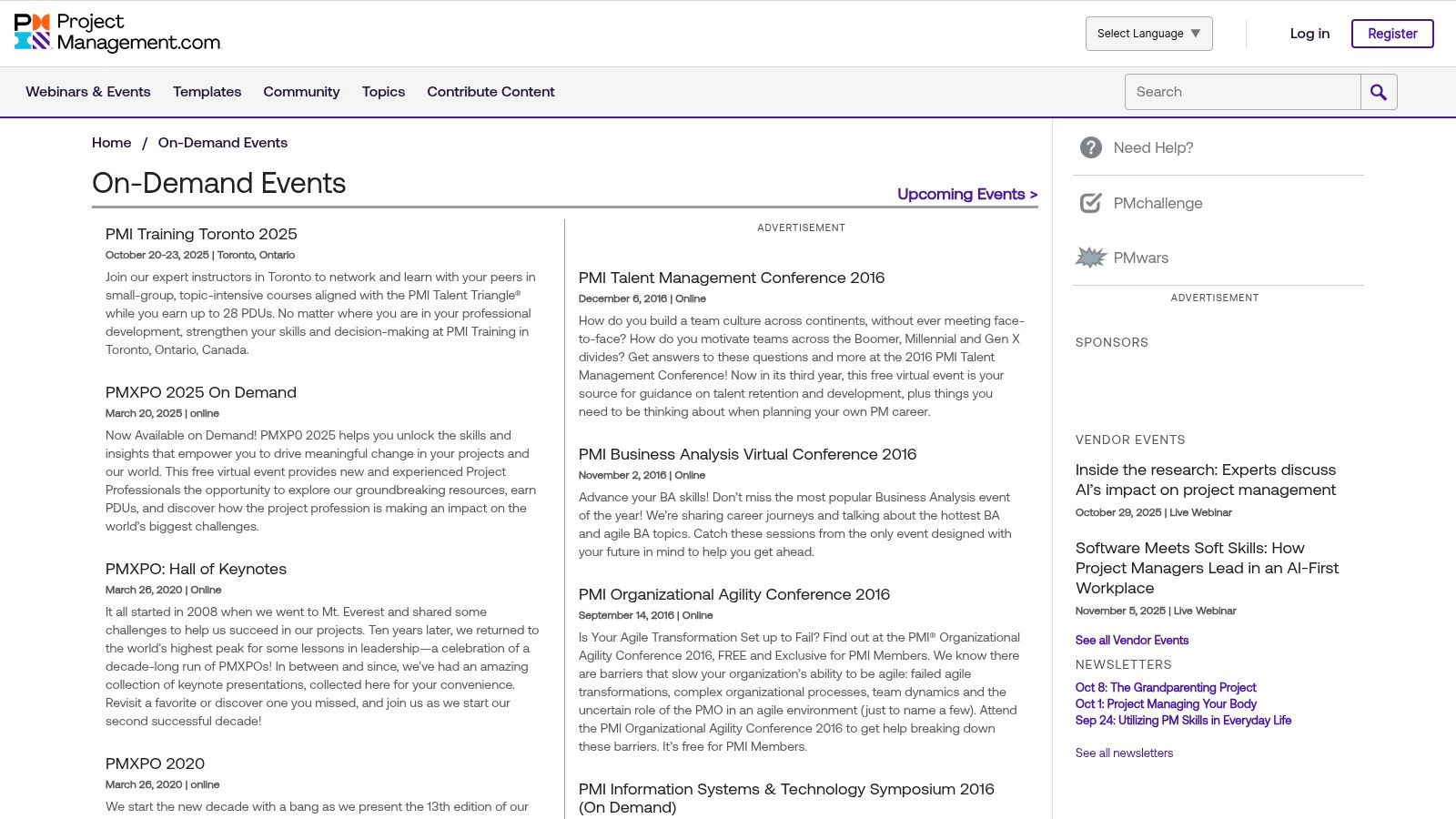Open See all newsletters

click(x=1125, y=753)
